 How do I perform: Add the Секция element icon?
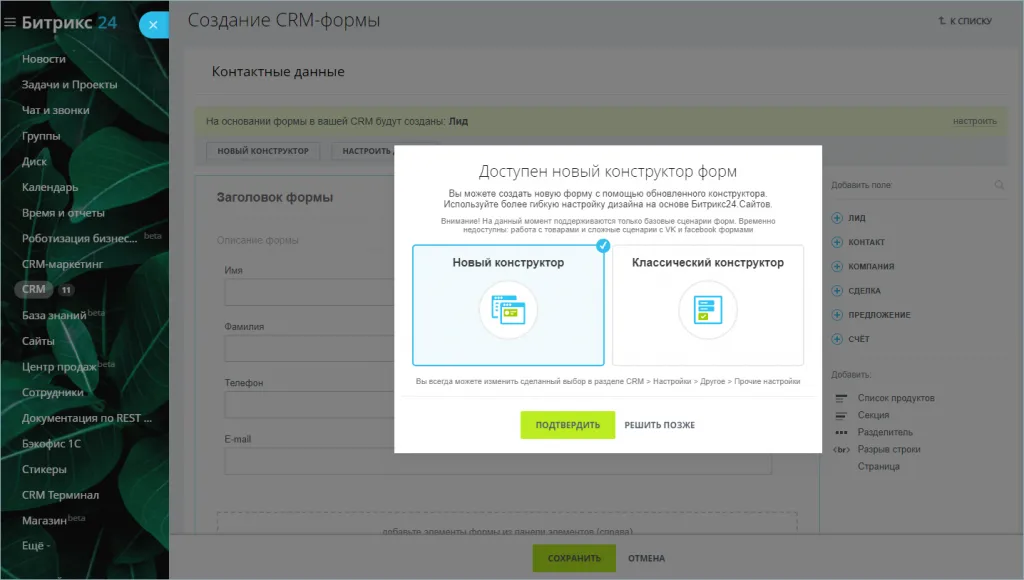[840, 415]
